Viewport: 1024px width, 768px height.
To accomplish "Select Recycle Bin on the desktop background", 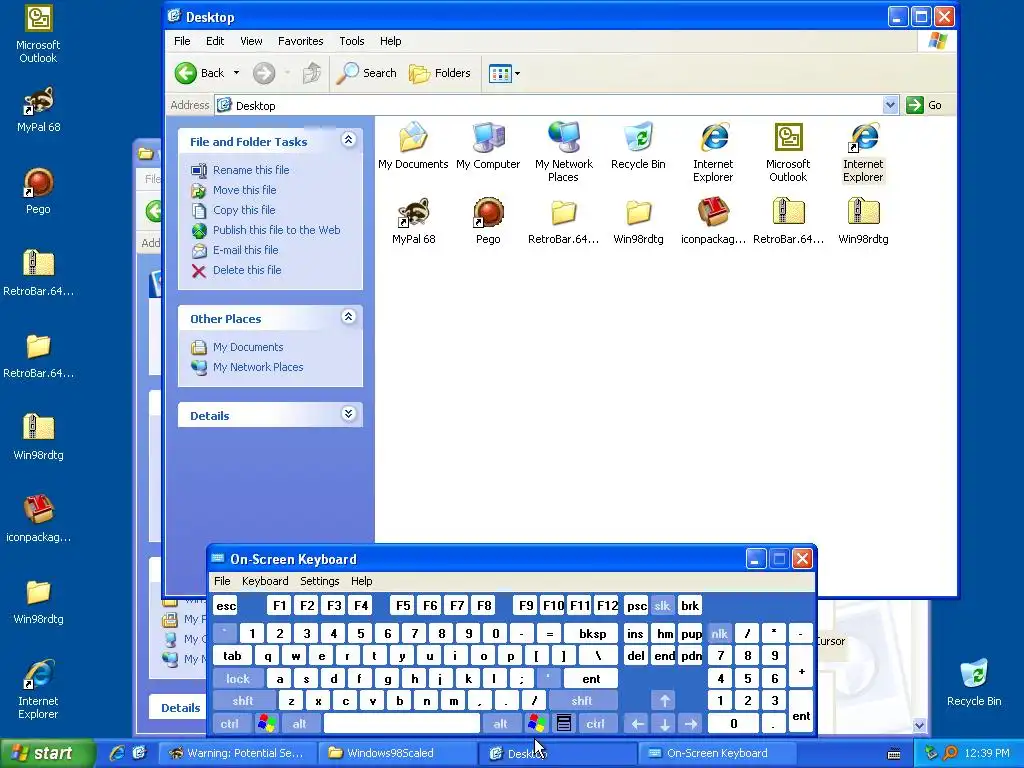I will [x=974, y=675].
